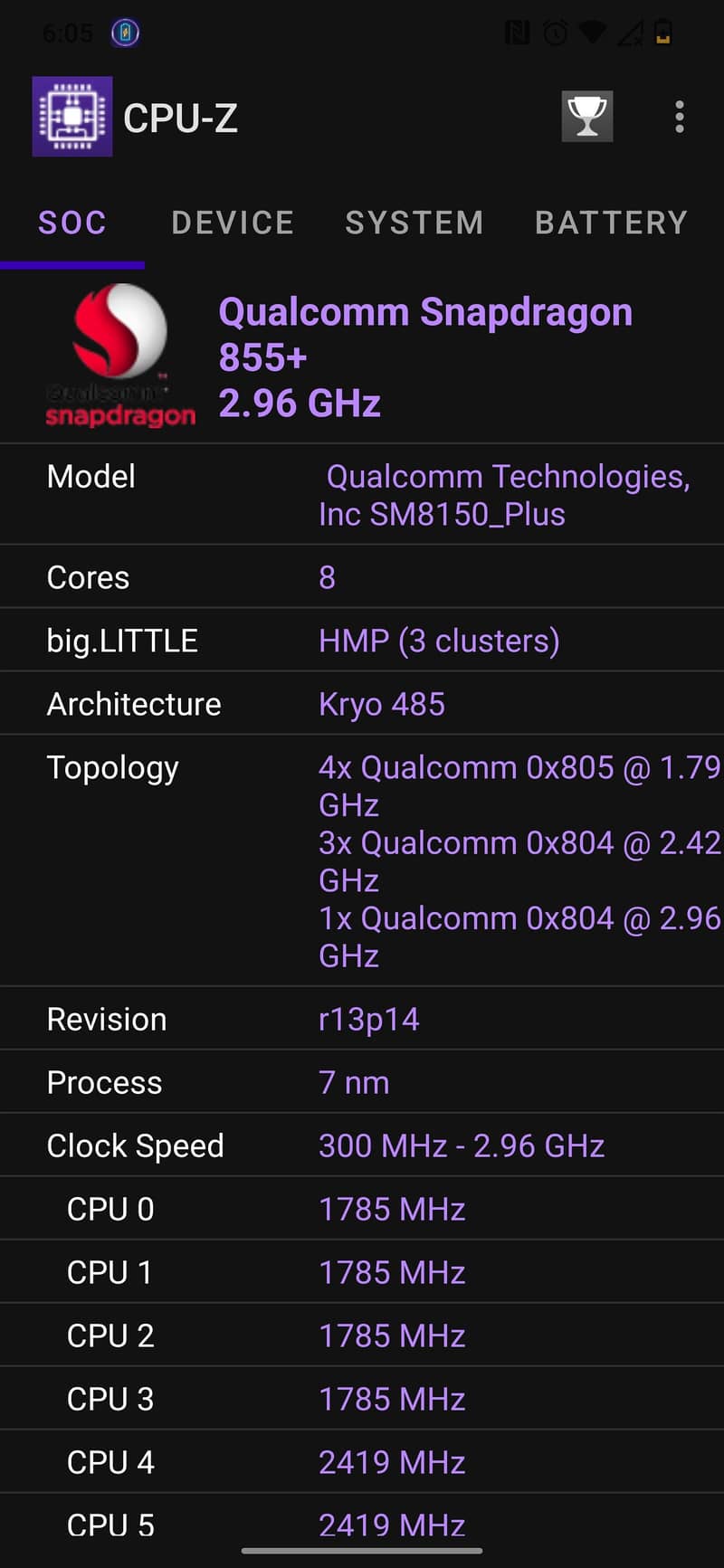This screenshot has width=724, height=1568.
Task: Open the overflow menu
Action: point(679,117)
